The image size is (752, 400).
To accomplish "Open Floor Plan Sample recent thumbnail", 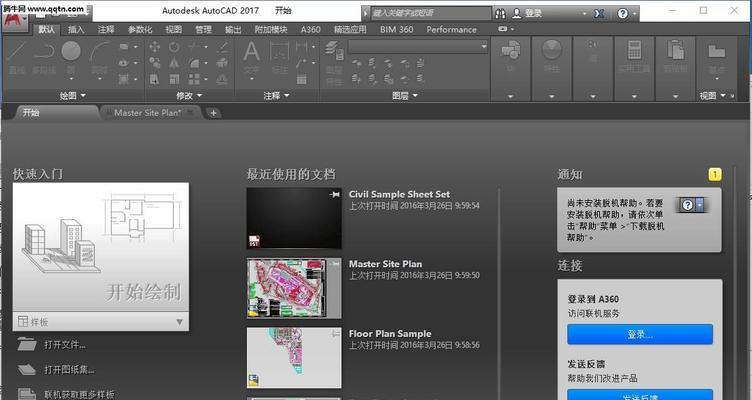I will coord(294,358).
